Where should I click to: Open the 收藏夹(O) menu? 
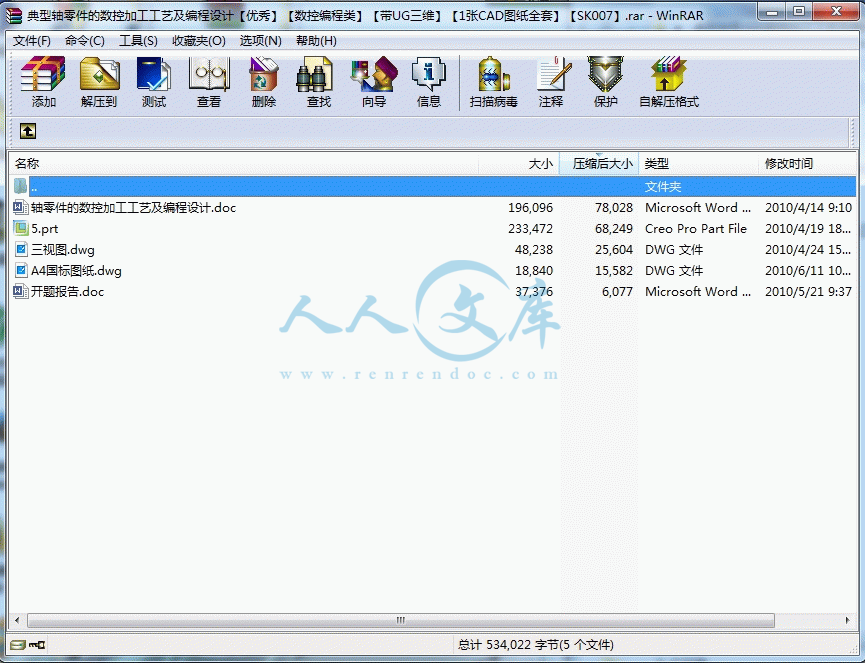(199, 41)
